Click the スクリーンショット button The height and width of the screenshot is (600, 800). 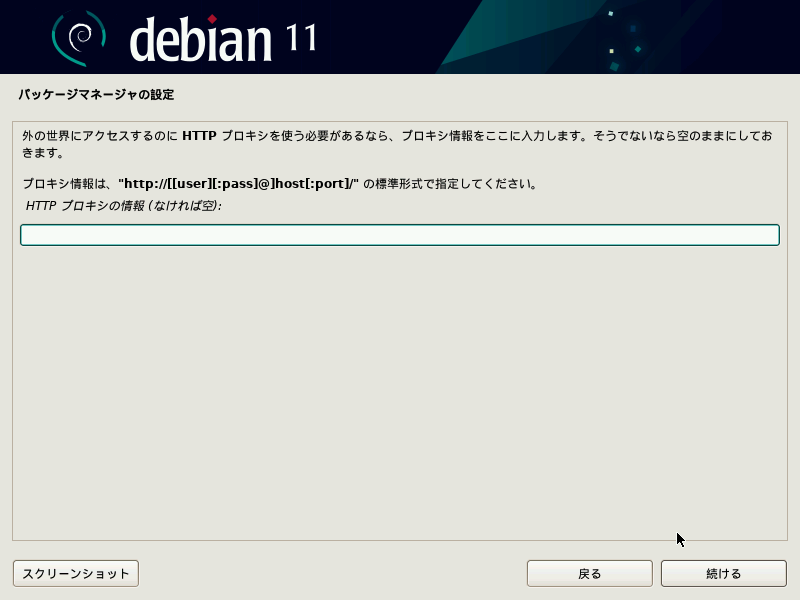(x=76, y=573)
